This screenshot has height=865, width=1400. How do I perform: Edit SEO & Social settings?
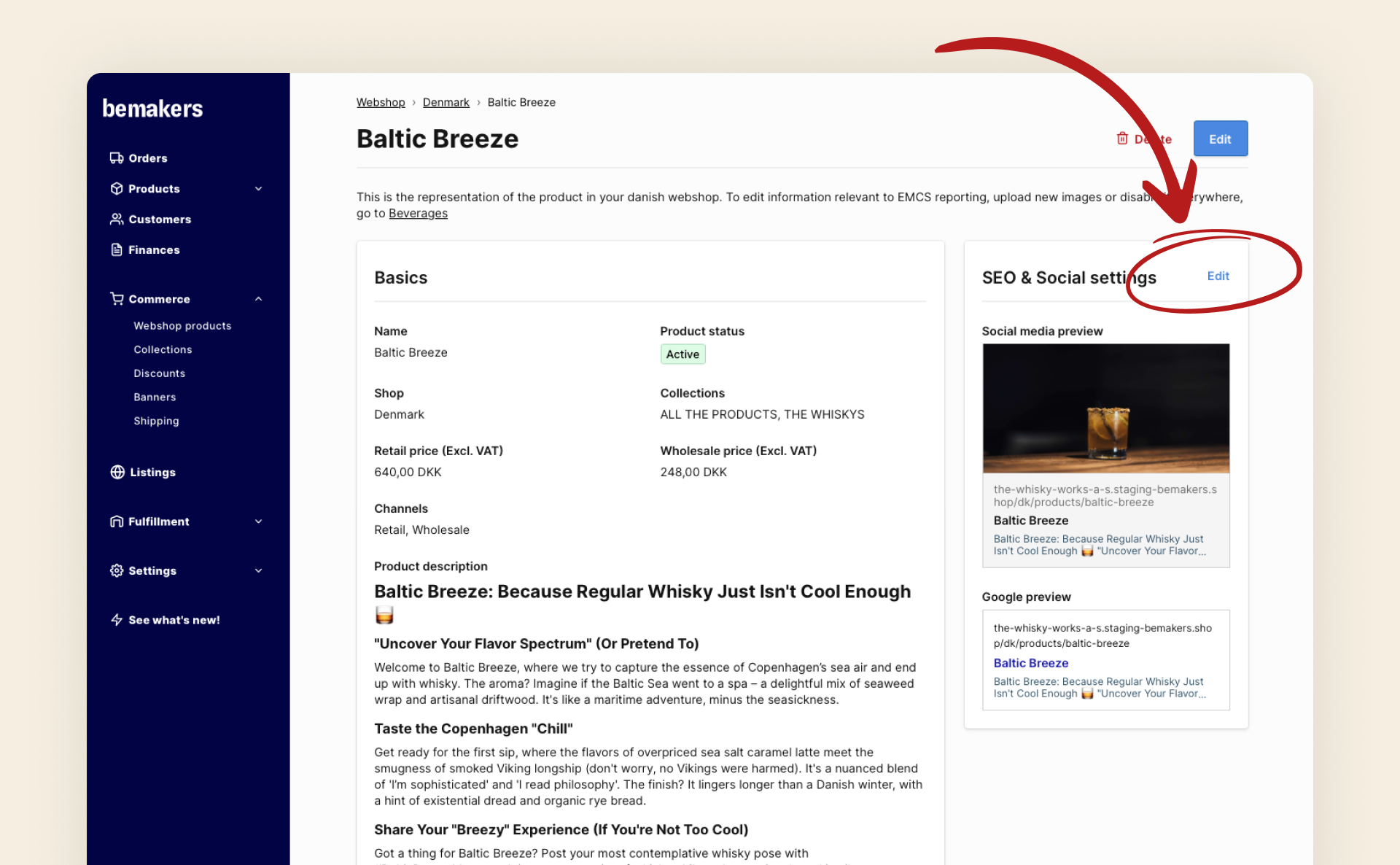(x=1218, y=276)
